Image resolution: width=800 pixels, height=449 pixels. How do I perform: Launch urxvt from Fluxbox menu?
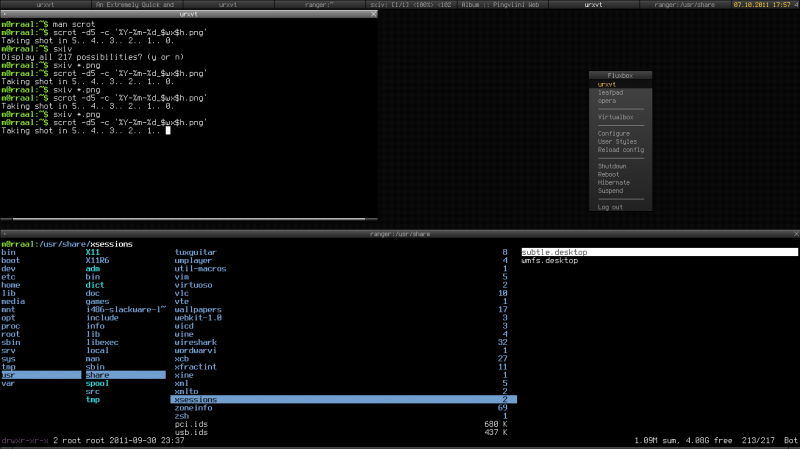(x=620, y=85)
